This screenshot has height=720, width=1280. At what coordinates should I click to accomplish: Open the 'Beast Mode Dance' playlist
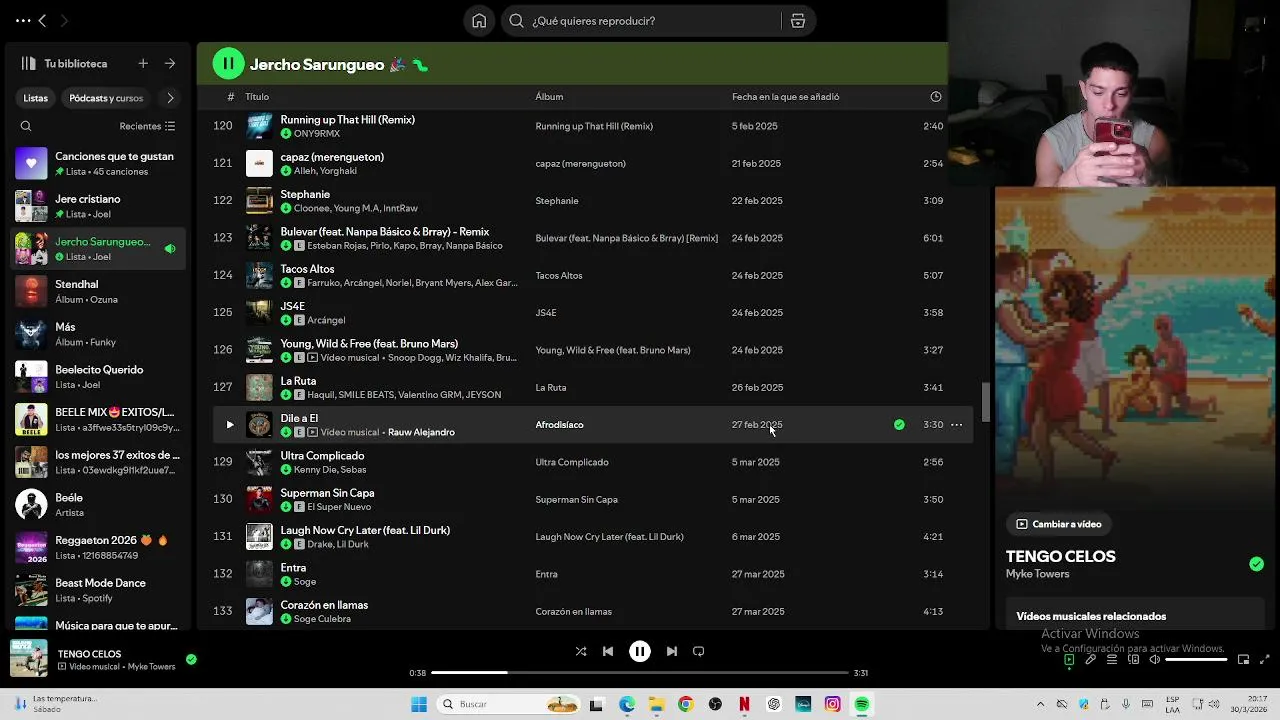[97, 590]
